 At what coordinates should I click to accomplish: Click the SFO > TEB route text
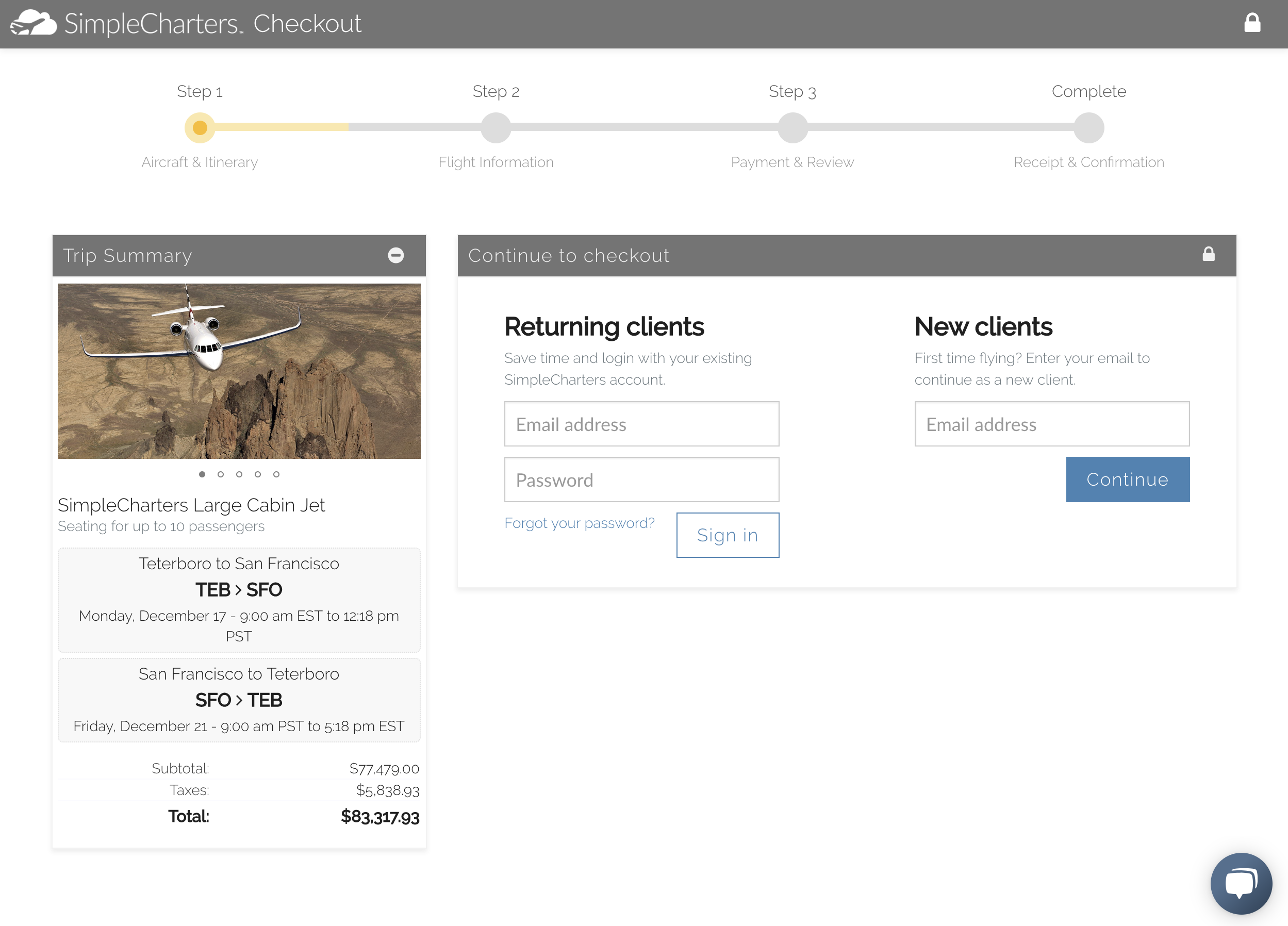pyautogui.click(x=239, y=700)
